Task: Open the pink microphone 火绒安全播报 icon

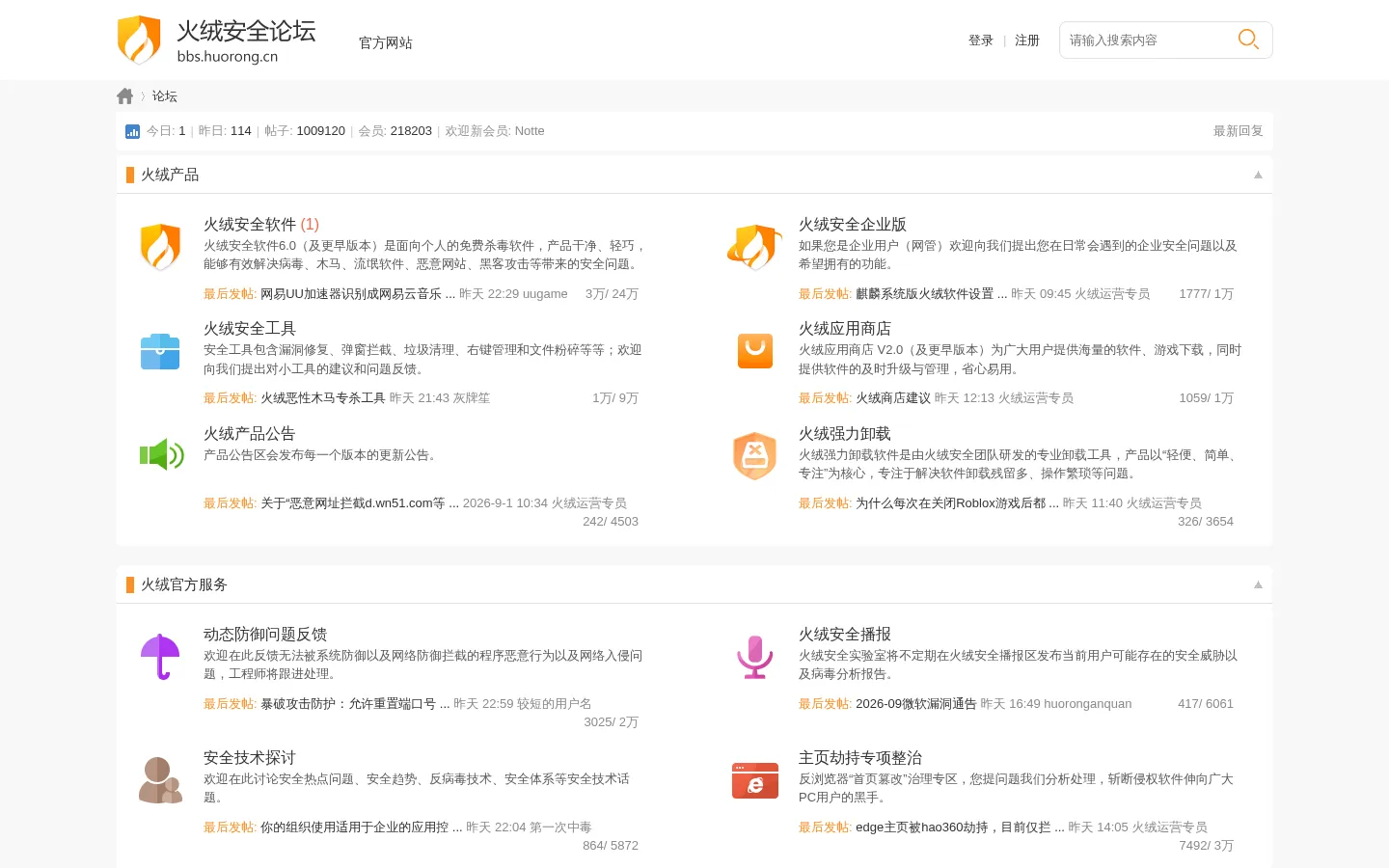Action: [755, 657]
